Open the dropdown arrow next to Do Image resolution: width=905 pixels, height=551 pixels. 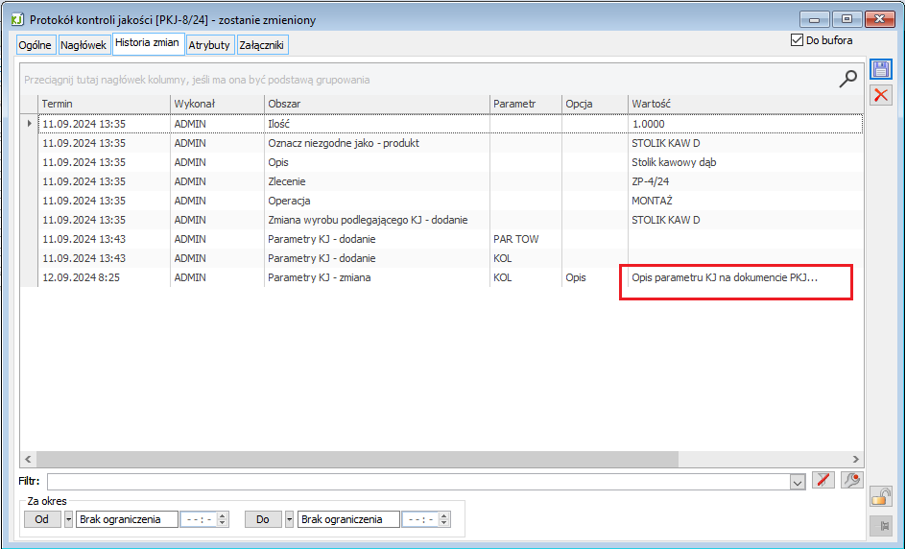(291, 520)
